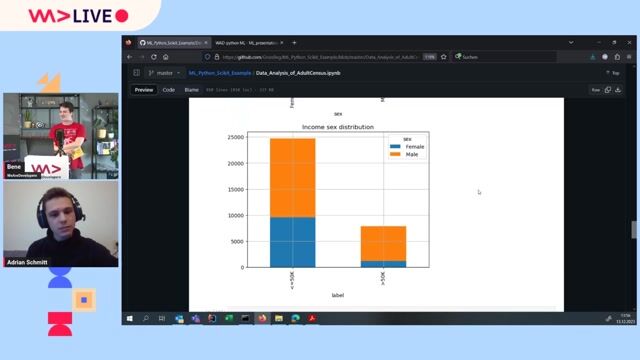This screenshot has height=360, width=640.
Task: Open Task View in the taskbar
Action: click(x=162, y=318)
